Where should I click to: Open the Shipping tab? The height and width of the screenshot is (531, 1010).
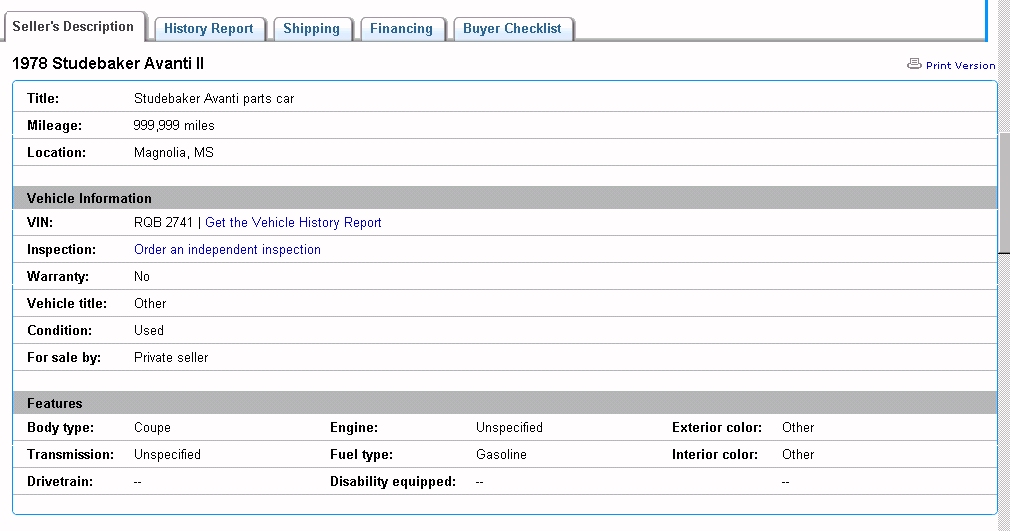[x=311, y=29]
